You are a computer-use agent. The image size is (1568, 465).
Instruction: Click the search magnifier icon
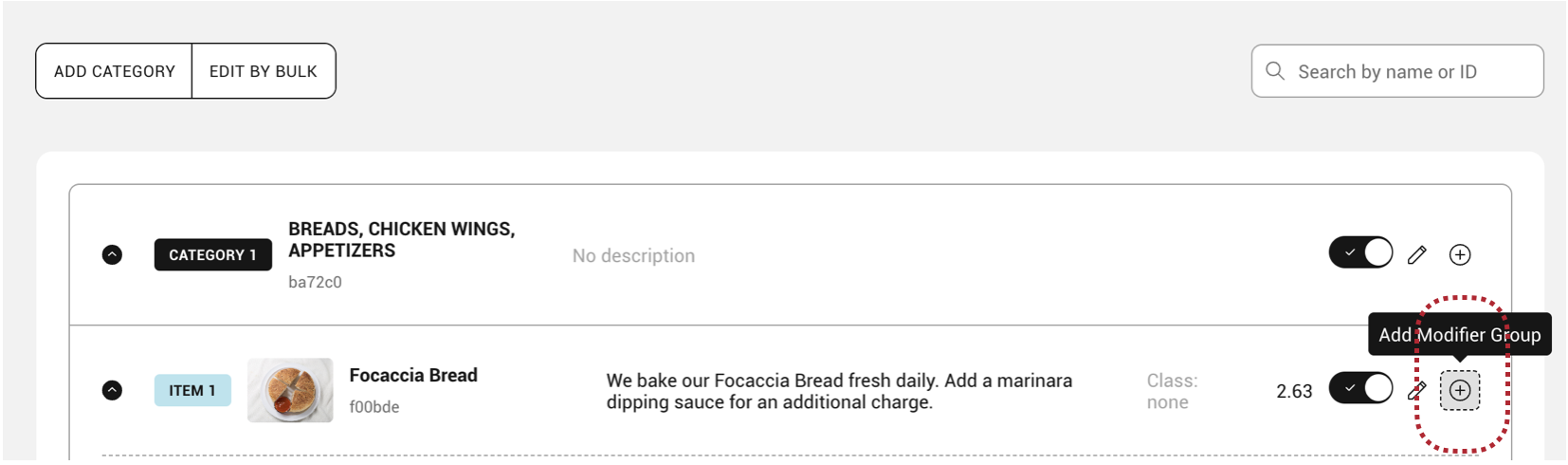pyautogui.click(x=1275, y=71)
